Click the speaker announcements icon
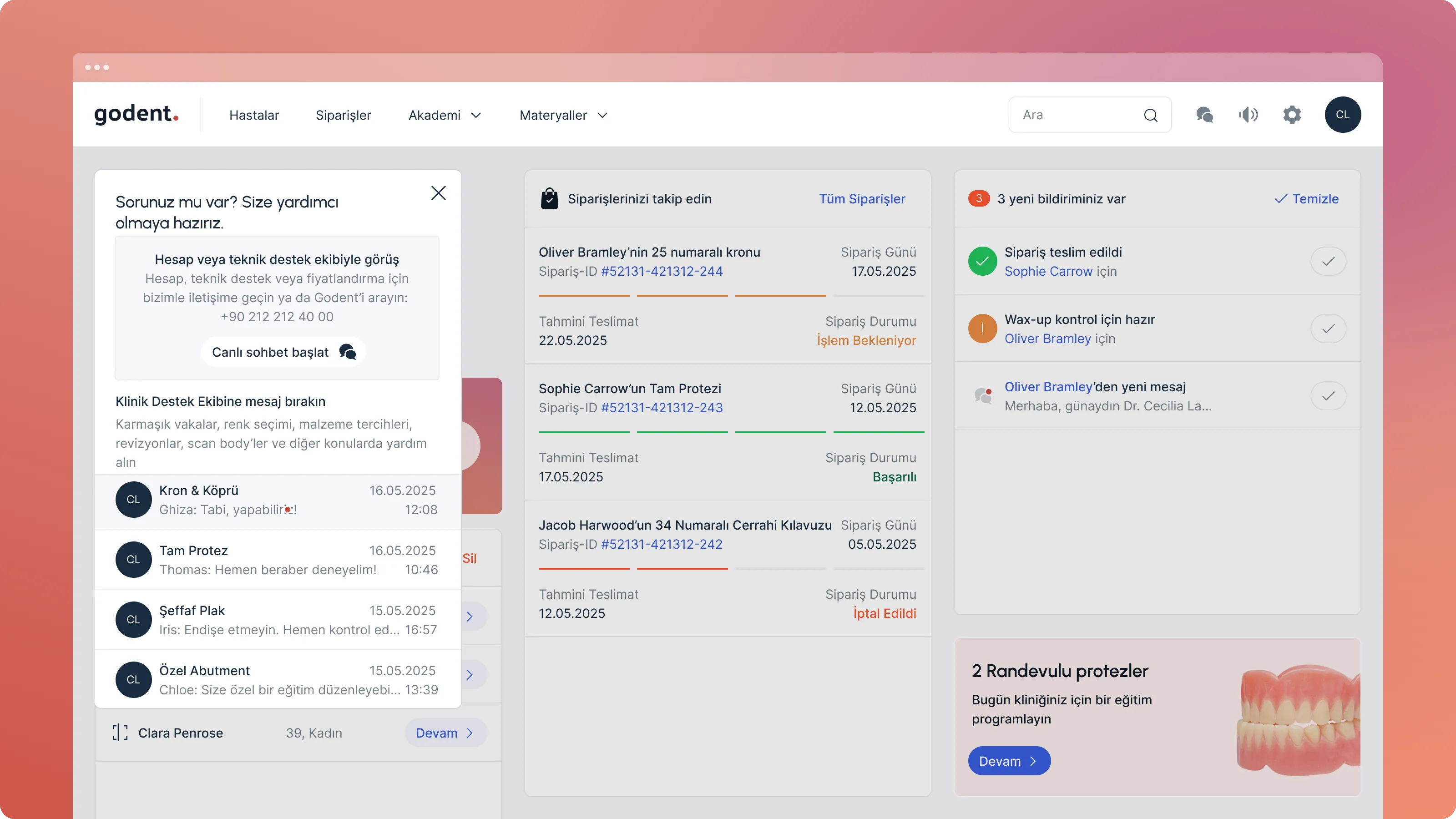1456x819 pixels. click(1248, 115)
